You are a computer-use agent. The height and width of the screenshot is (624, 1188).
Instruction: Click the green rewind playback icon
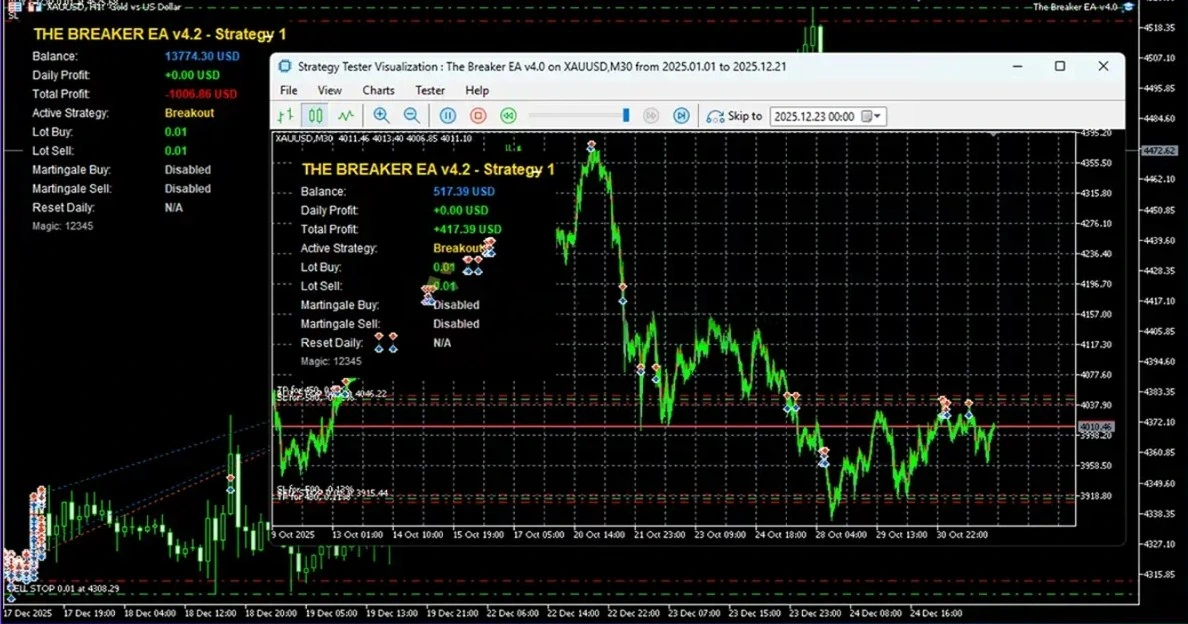pyautogui.click(x=508, y=116)
